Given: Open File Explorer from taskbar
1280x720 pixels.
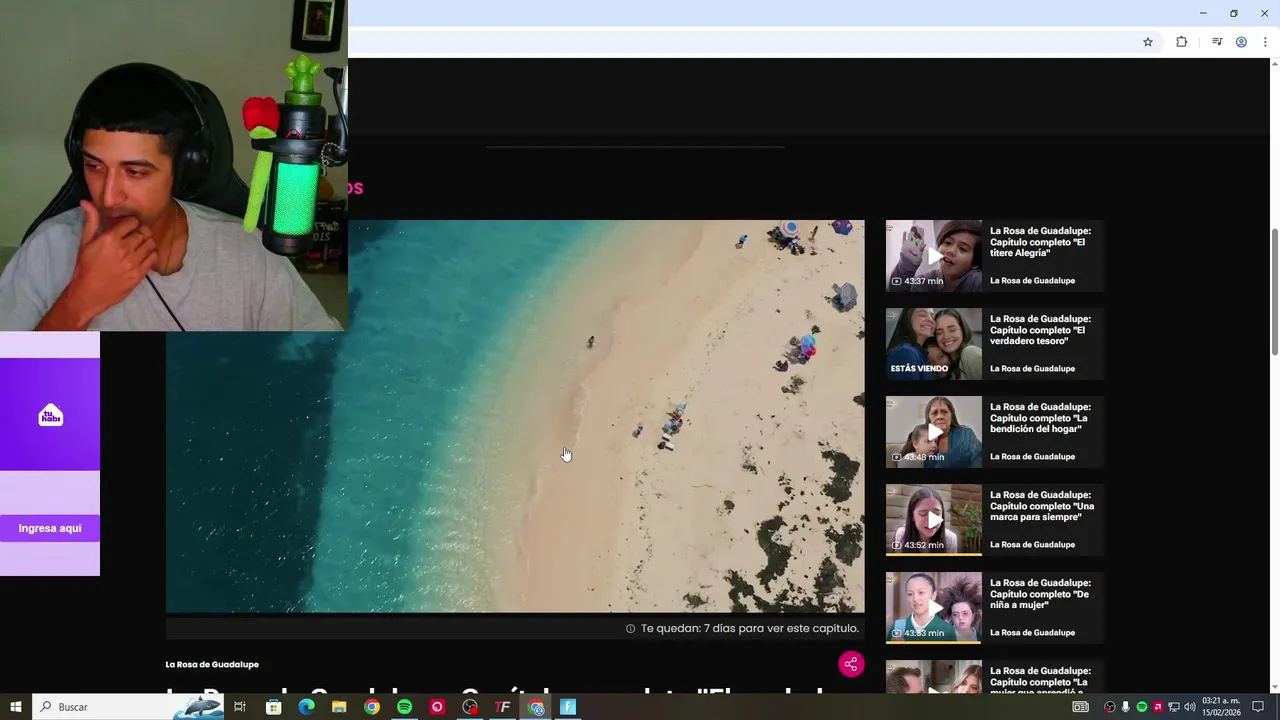Looking at the screenshot, I should pyautogui.click(x=339, y=707).
